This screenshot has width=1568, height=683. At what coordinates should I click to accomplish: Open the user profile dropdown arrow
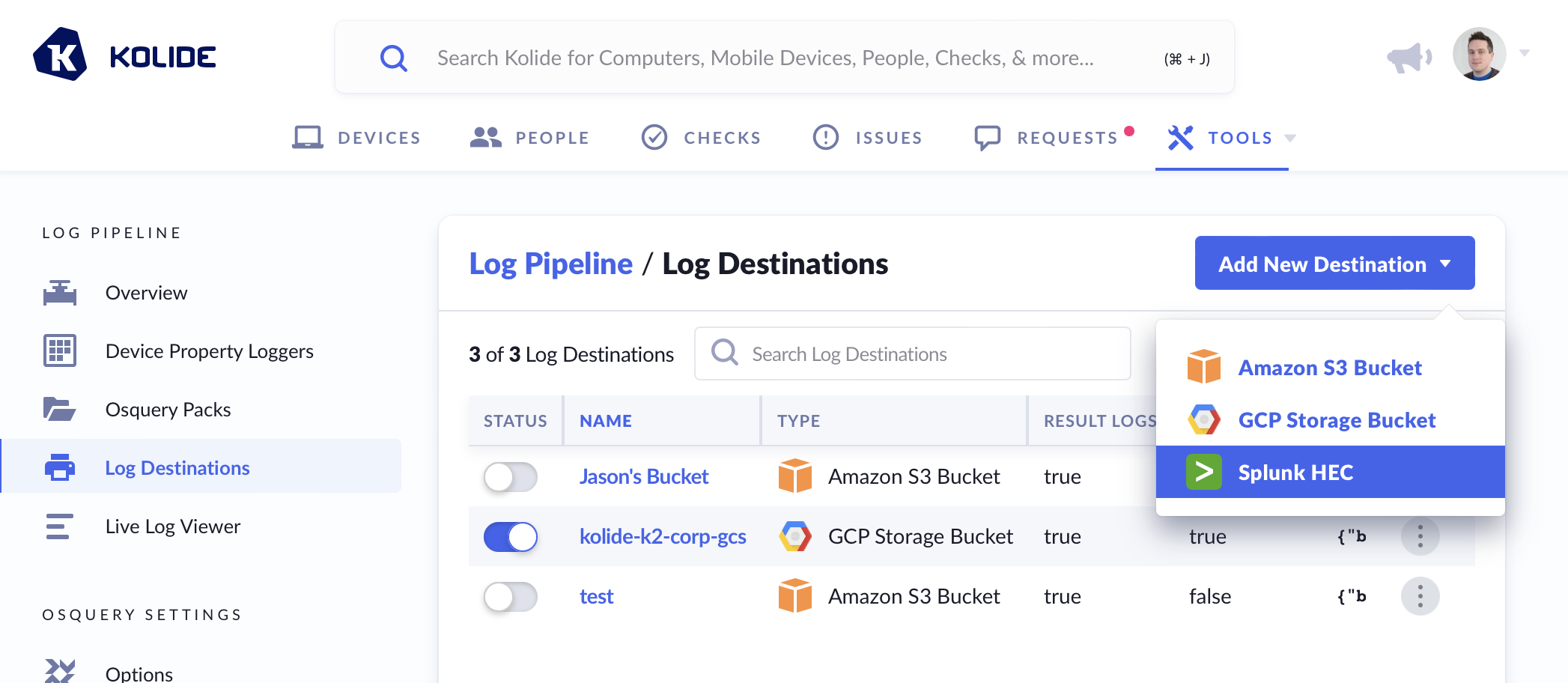point(1525,53)
